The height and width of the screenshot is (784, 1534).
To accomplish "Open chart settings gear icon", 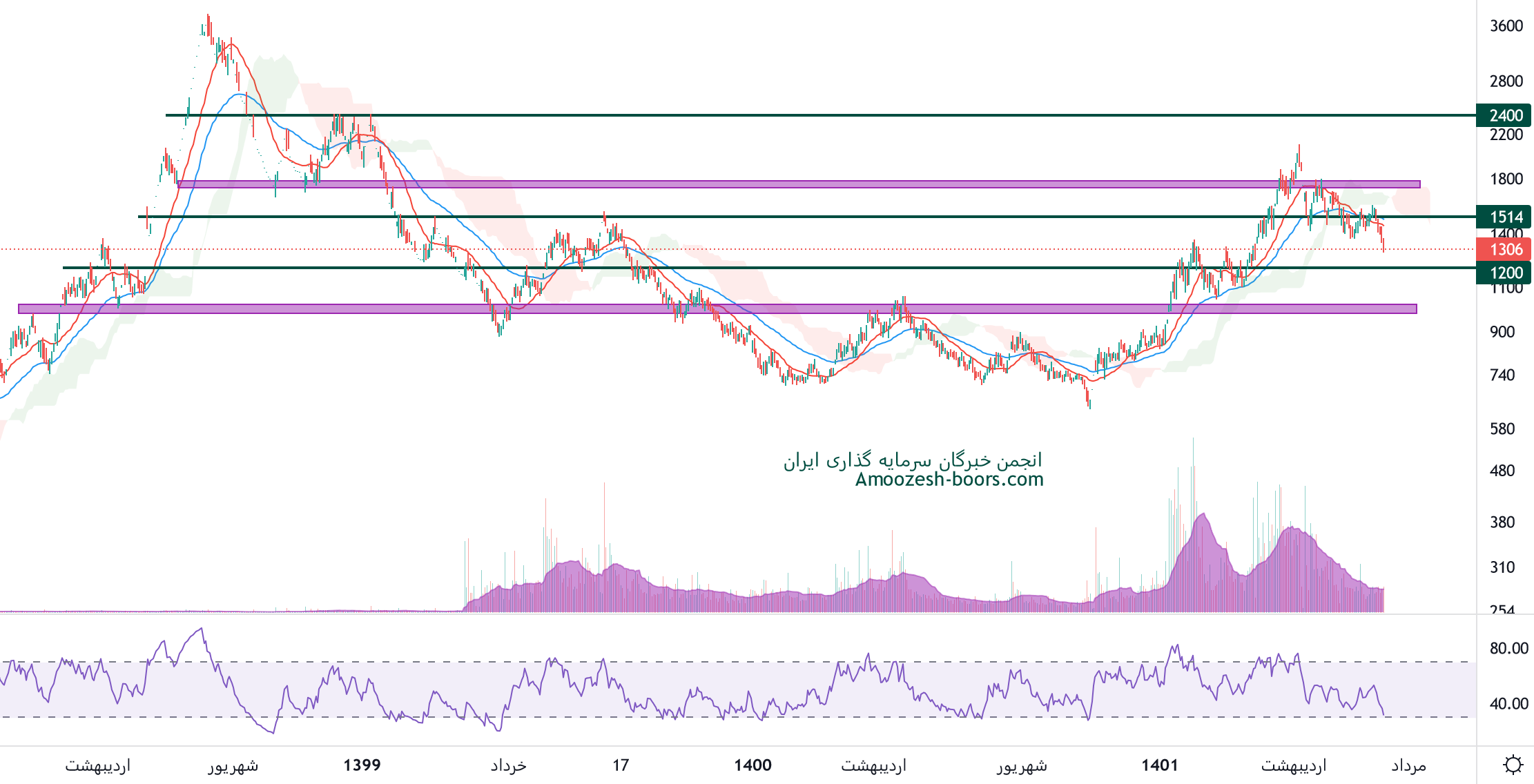I will (1513, 765).
